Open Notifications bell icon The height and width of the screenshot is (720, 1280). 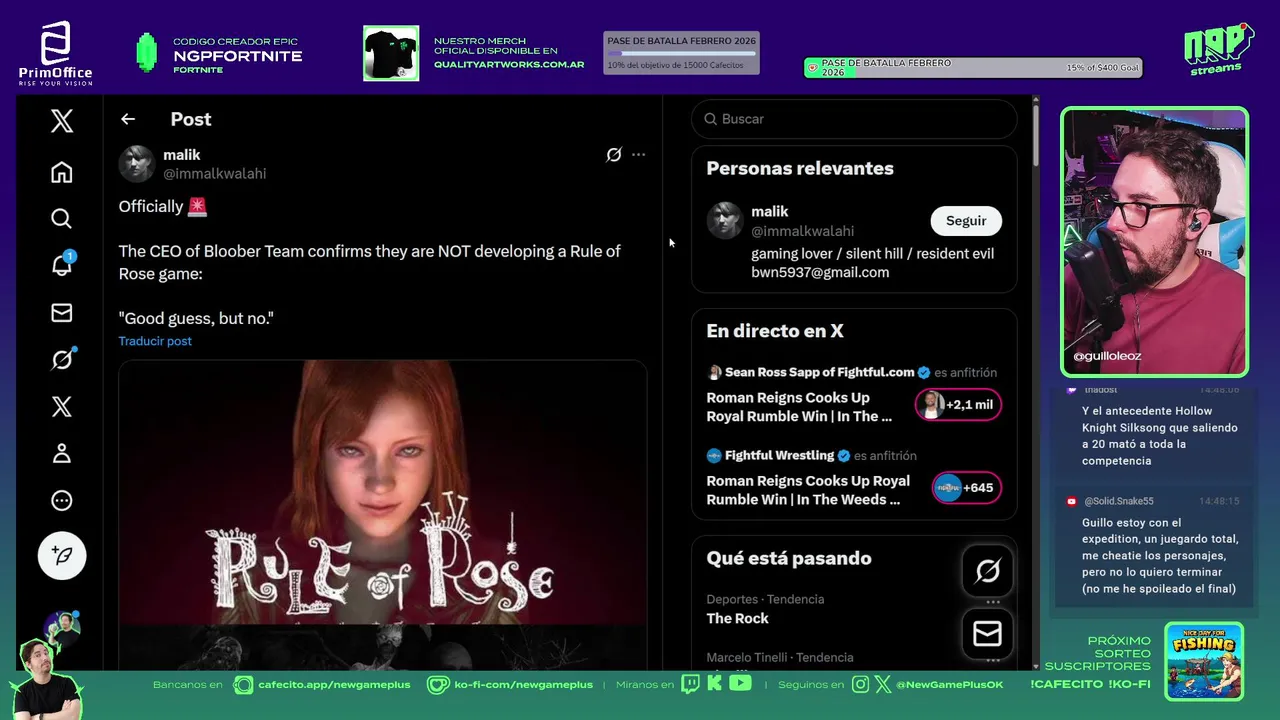pos(62,264)
